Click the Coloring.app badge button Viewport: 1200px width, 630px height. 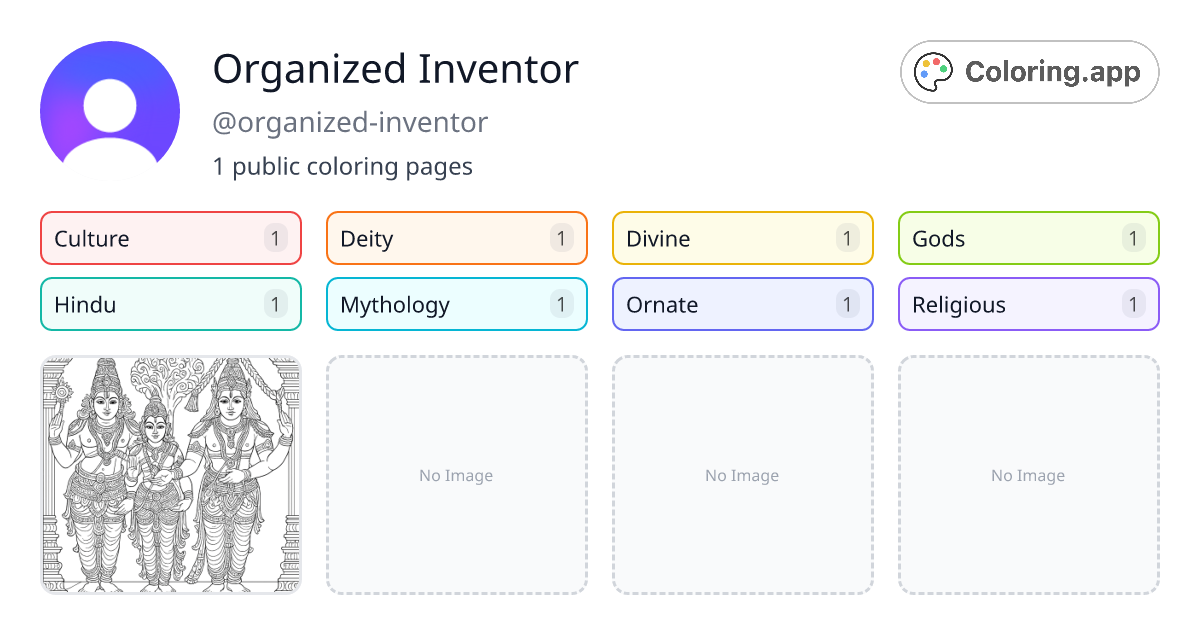[x=1029, y=71]
